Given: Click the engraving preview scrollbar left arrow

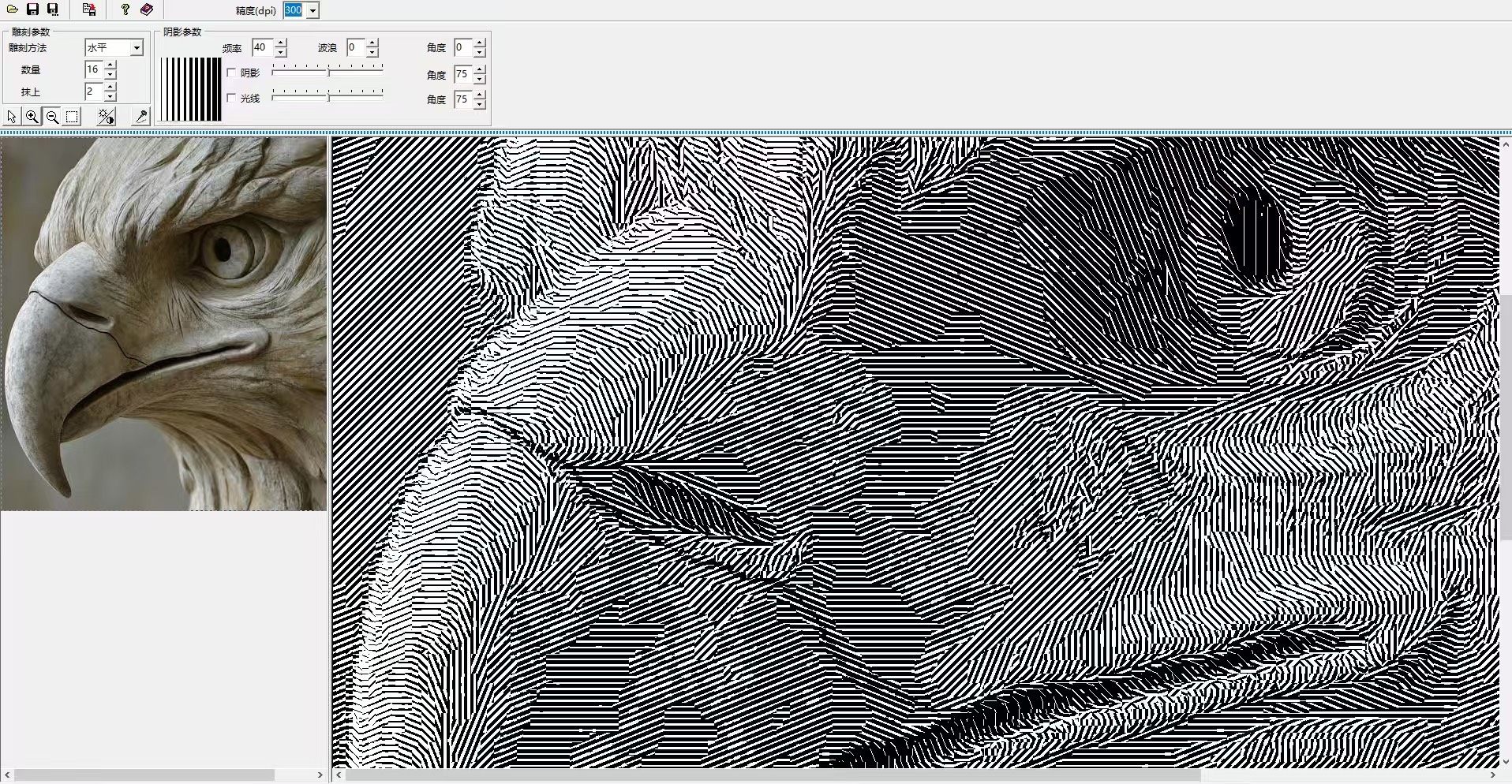Looking at the screenshot, I should coord(339,775).
